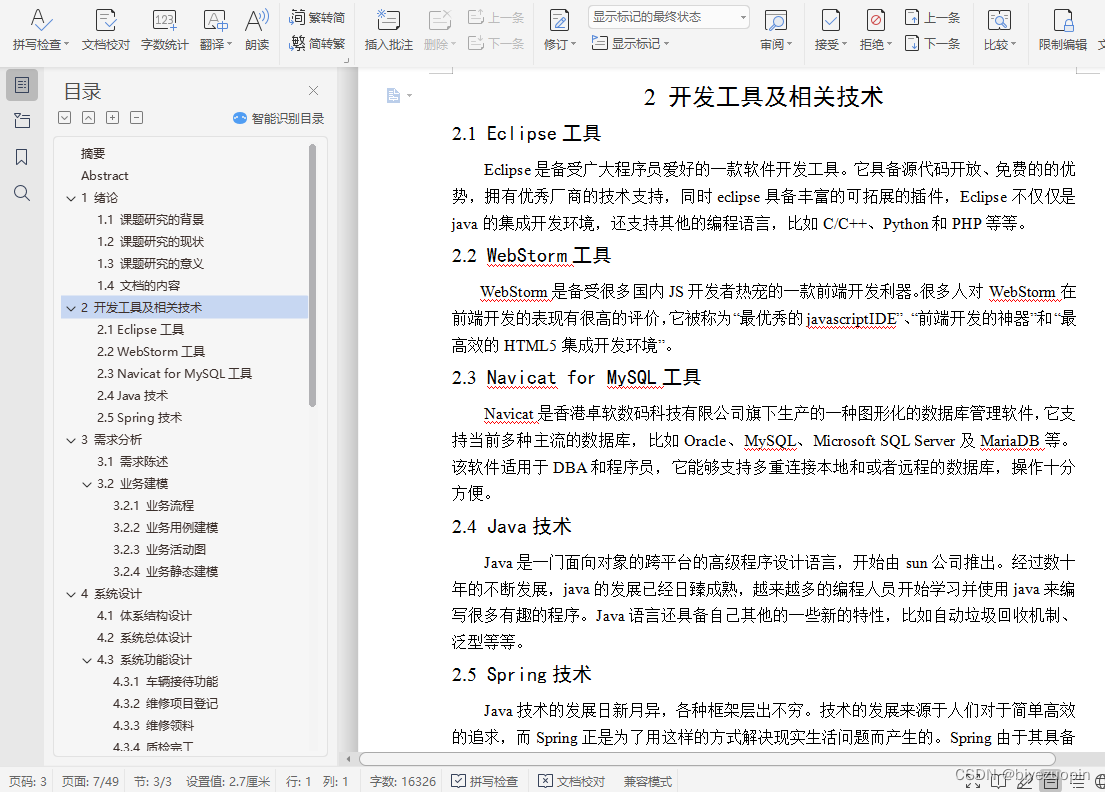Reject change with the 拒绝 icon
Viewport: 1105px width, 792px height.
875,20
